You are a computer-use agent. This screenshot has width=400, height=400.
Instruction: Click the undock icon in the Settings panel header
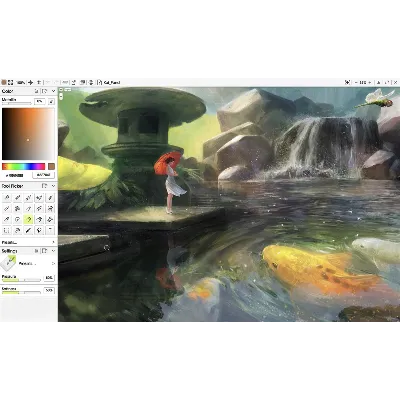[44, 251]
